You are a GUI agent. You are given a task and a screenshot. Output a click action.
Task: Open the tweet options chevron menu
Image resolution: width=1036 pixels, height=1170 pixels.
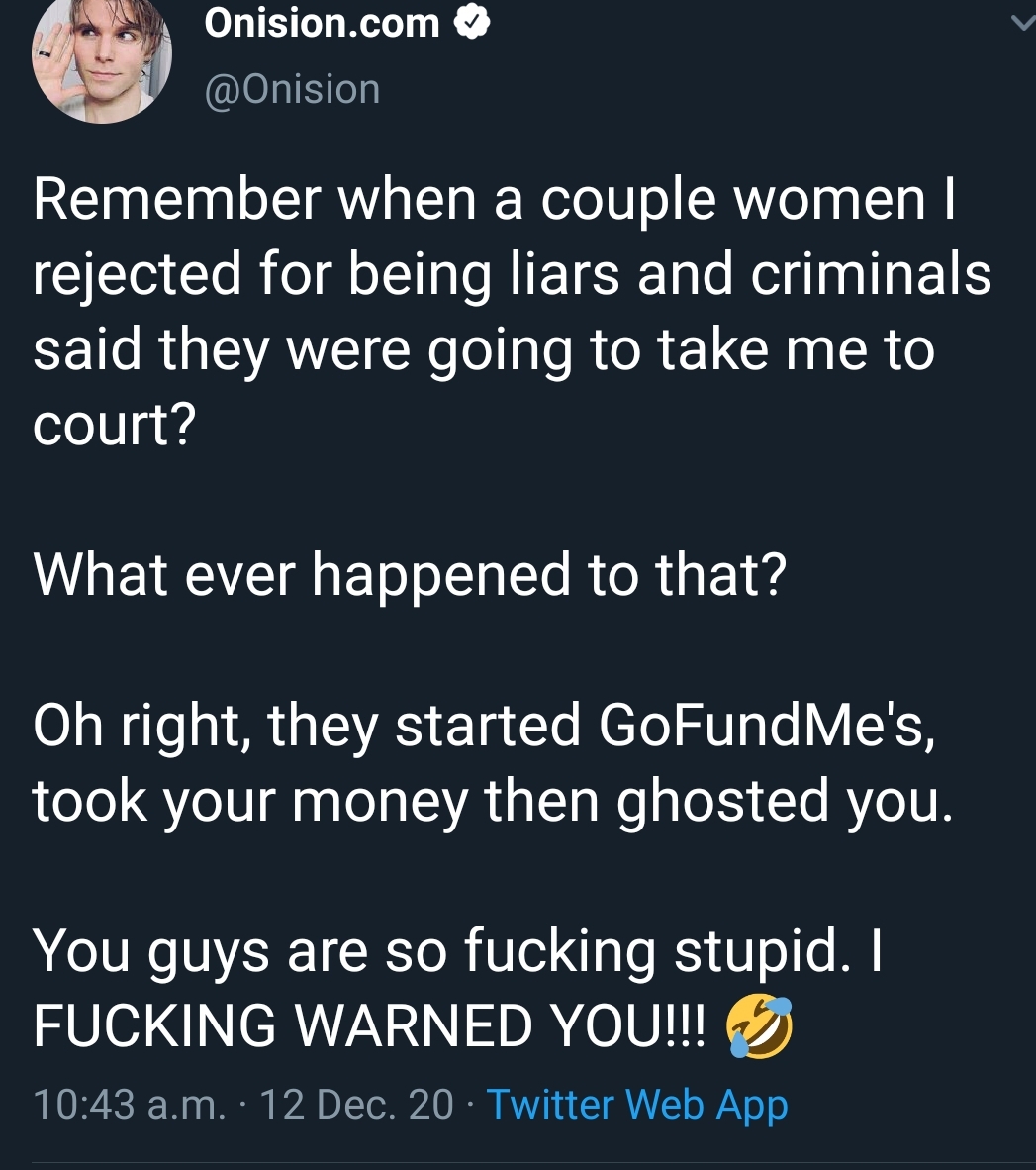pyautogui.click(x=1024, y=23)
